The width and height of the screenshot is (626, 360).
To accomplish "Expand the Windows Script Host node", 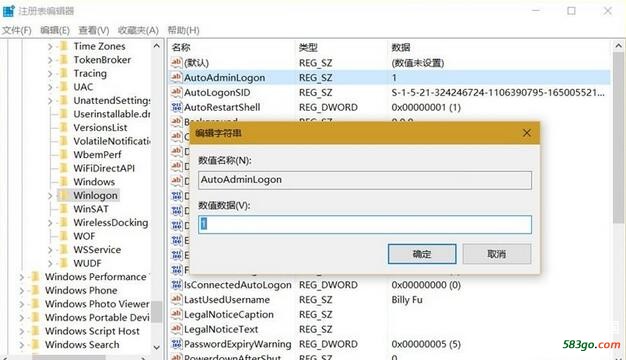I will [x=22, y=331].
